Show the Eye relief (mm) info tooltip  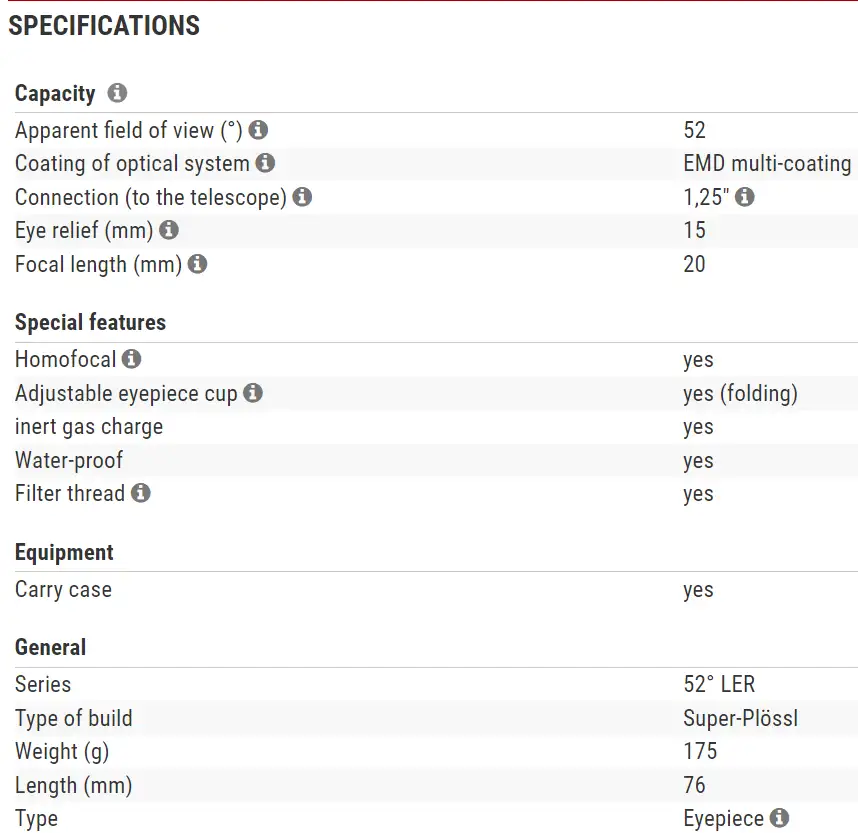[x=169, y=230]
